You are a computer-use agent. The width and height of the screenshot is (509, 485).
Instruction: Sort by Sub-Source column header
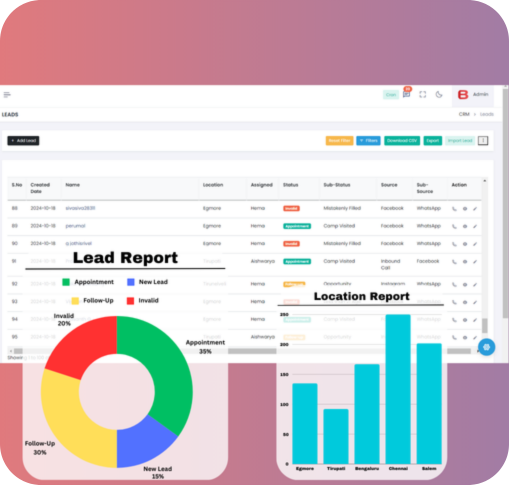tap(425, 188)
